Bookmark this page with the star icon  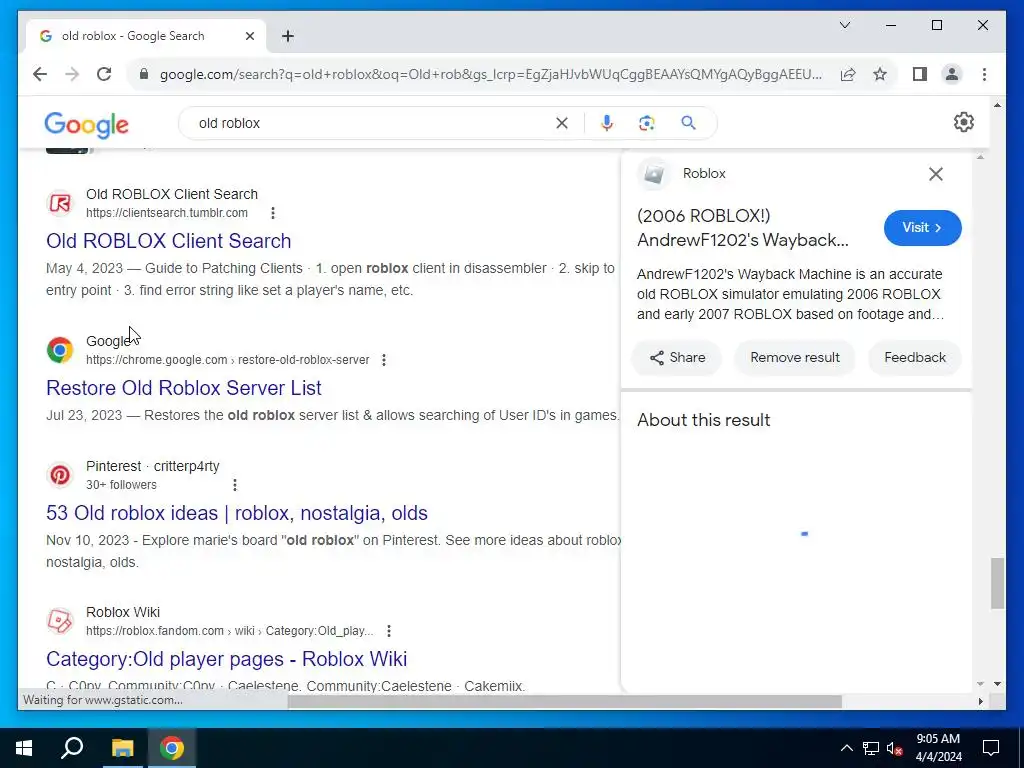[x=880, y=74]
